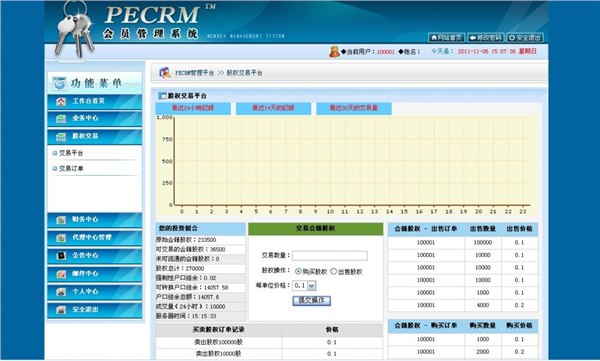
Task: Click the top-right 安全退出 button
Action: [x=525, y=38]
